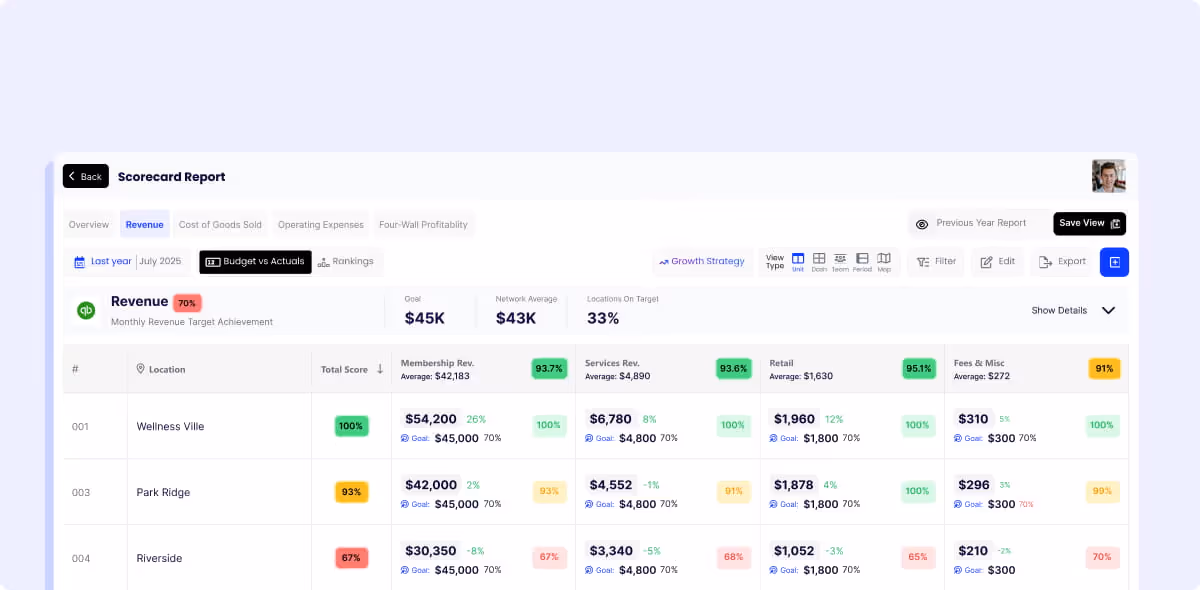Open the user profile photo
The image size is (1200, 590).
(x=1108, y=176)
